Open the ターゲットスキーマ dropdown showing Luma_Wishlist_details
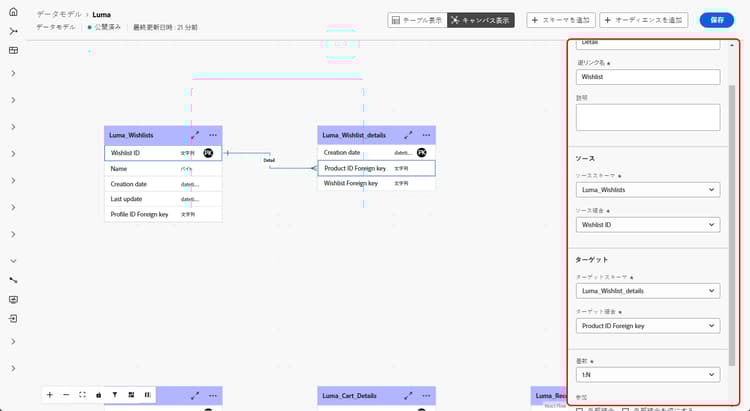Image resolution: width=750 pixels, height=411 pixels. point(648,290)
